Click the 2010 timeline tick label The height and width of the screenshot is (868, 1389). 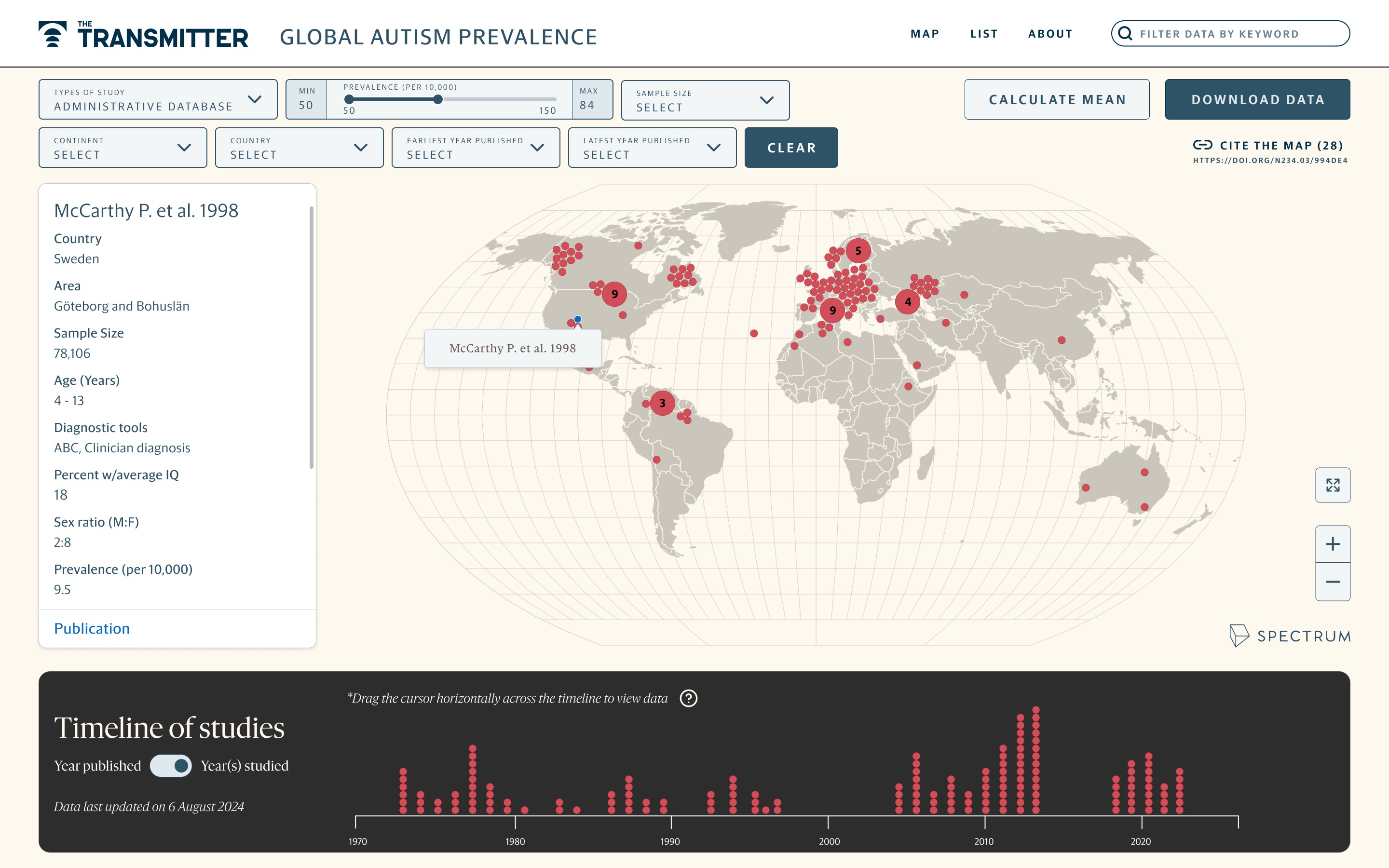[984, 841]
